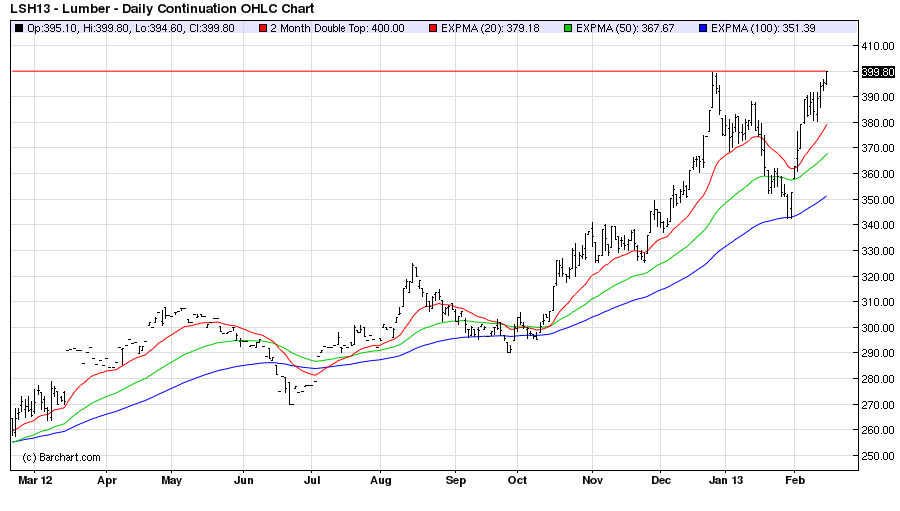
Task: Click the 'Oct' date axis label
Action: pyautogui.click(x=517, y=481)
